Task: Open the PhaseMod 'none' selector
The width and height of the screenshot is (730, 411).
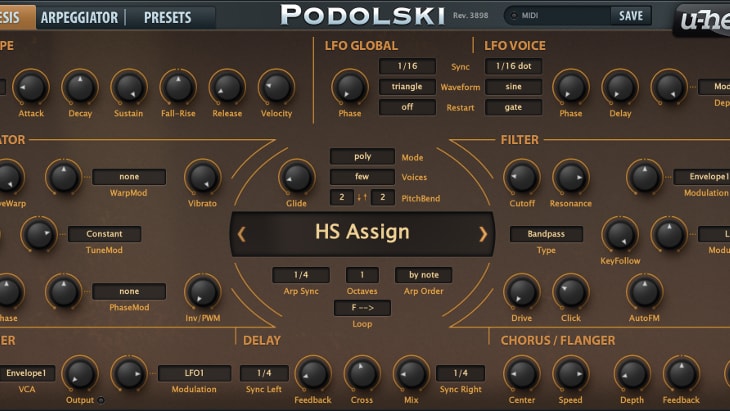Action: click(x=129, y=291)
